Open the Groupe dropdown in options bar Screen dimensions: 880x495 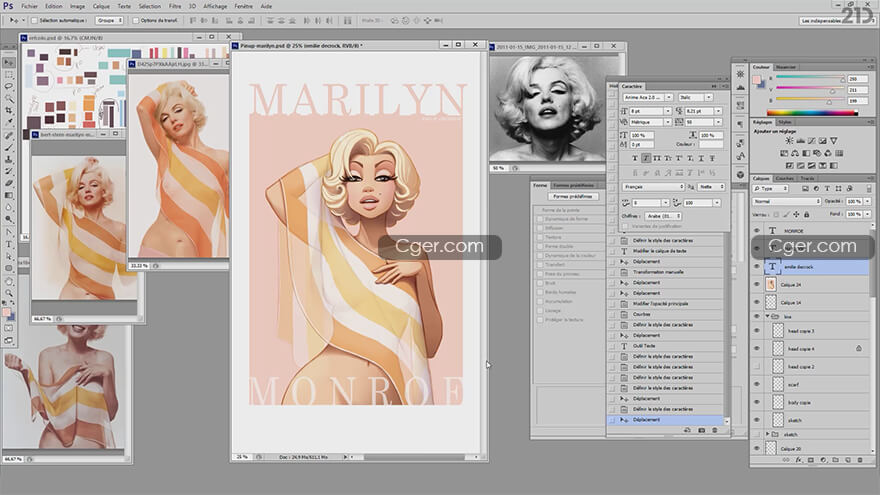109,20
